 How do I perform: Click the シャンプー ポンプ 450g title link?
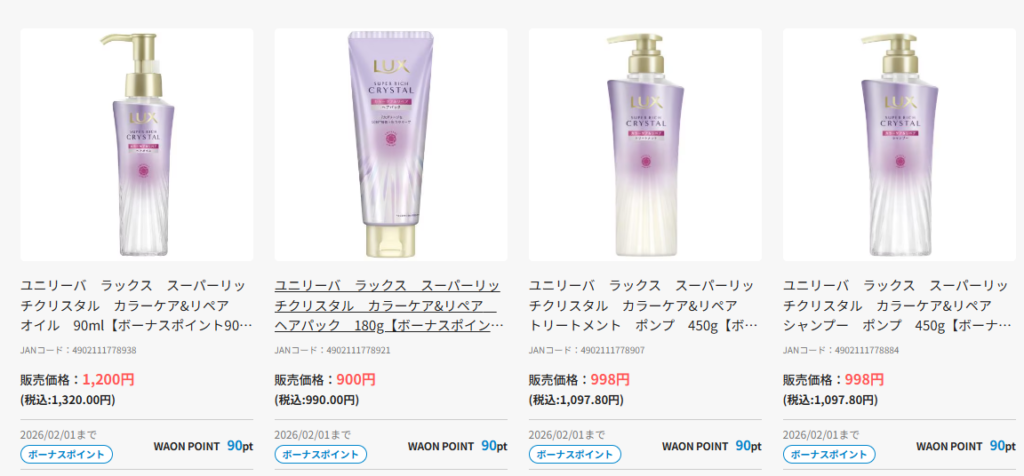click(x=898, y=306)
